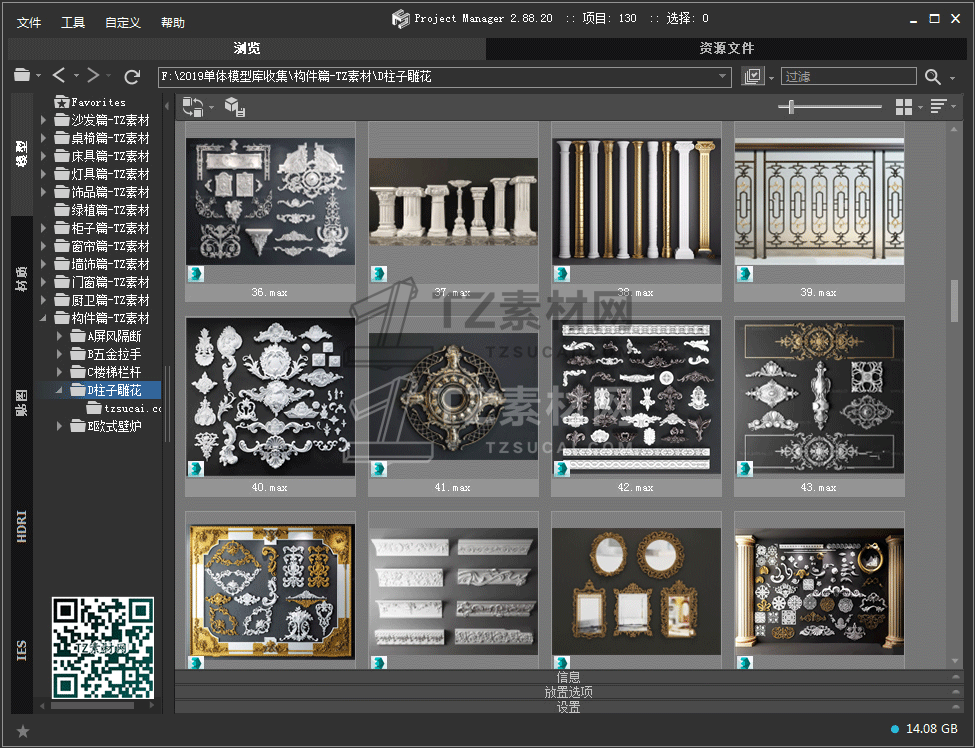The height and width of the screenshot is (748, 975).
Task: Click the refresh folder icon
Action: pyautogui.click(x=132, y=76)
